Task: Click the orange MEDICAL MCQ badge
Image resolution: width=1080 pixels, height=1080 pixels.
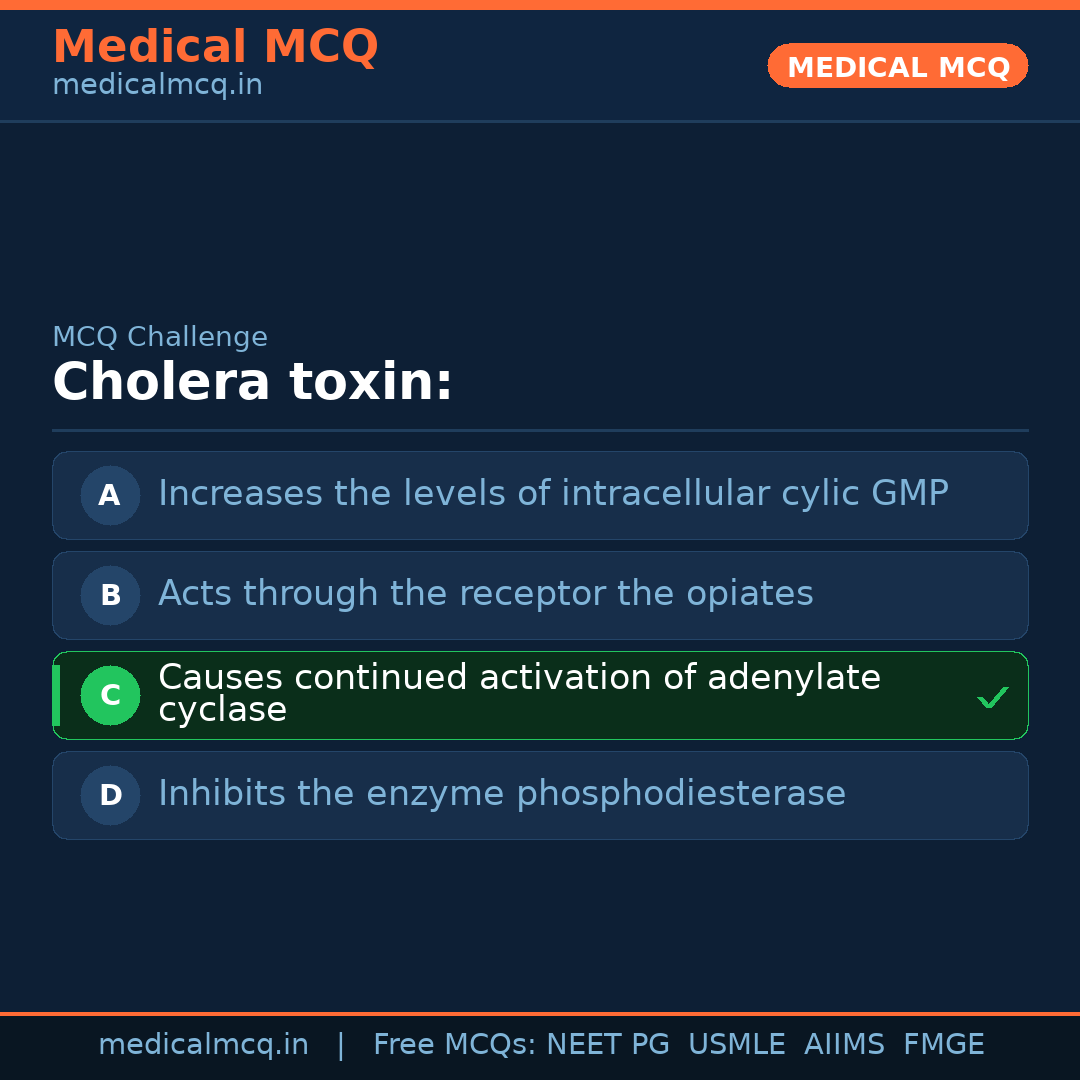Action: pyautogui.click(x=897, y=66)
